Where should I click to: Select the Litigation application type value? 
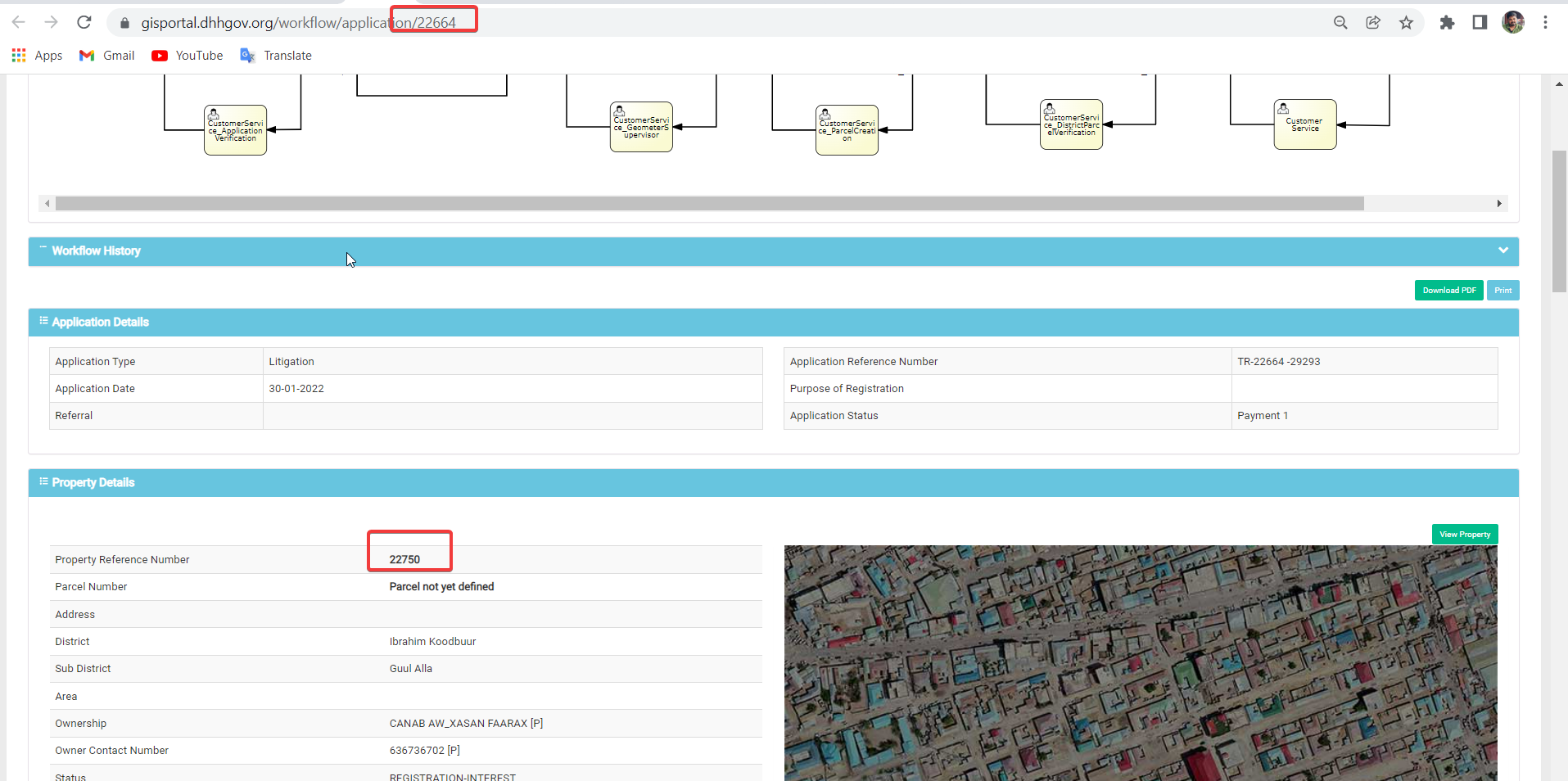(291, 362)
